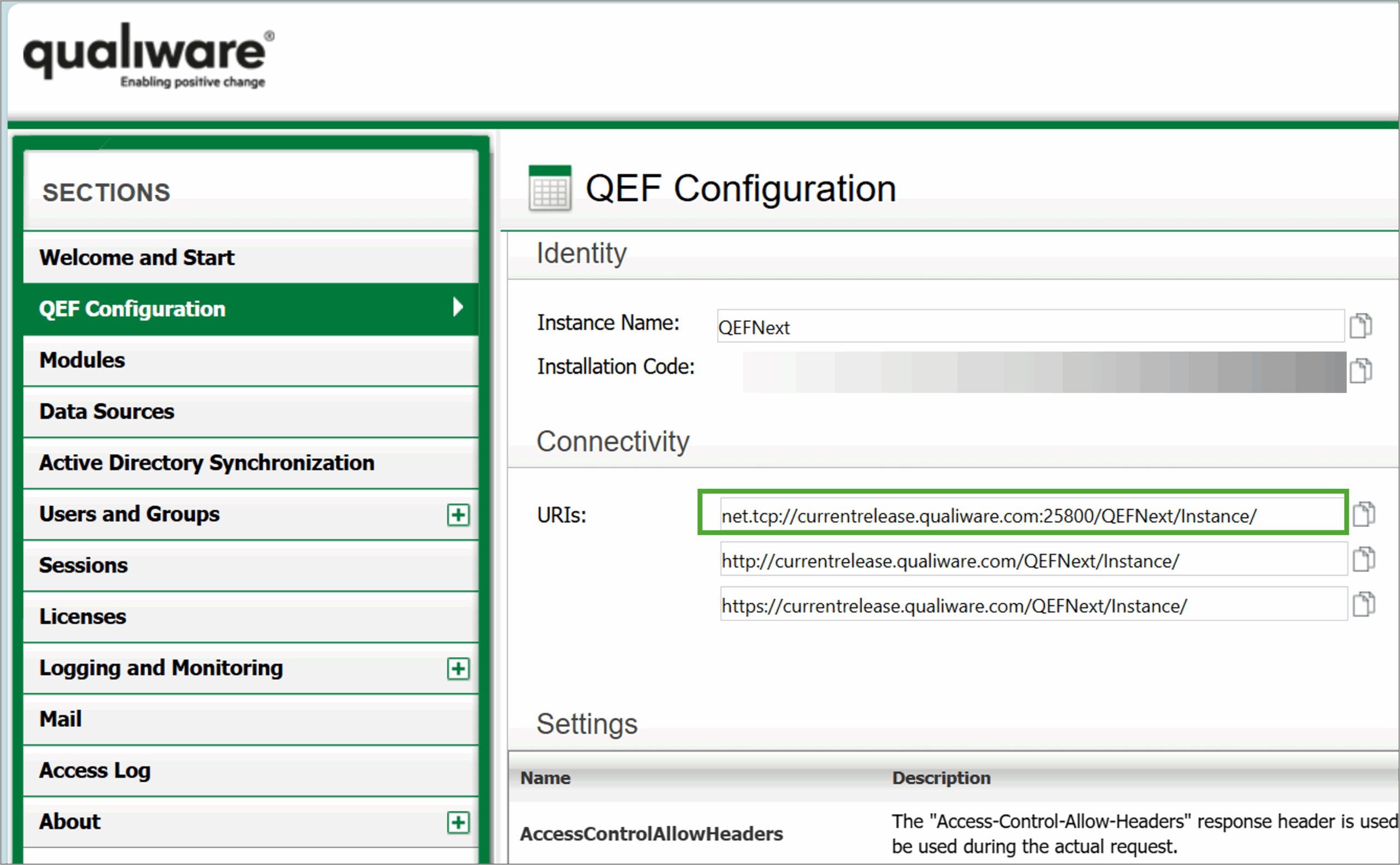Copy the https URI
The height and width of the screenshot is (865, 1400).
coord(1364,604)
